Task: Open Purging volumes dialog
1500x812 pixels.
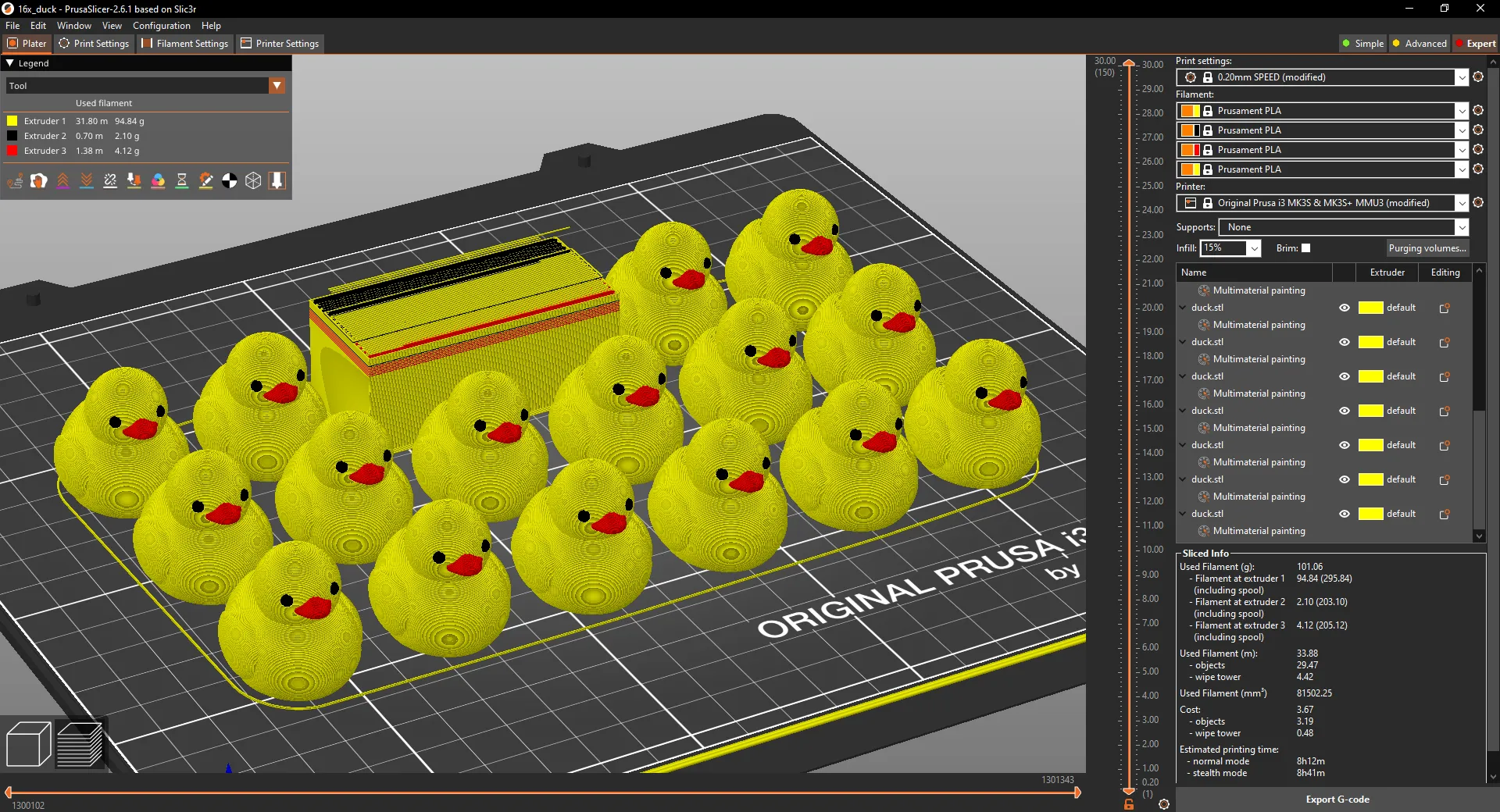Action: tap(1427, 248)
